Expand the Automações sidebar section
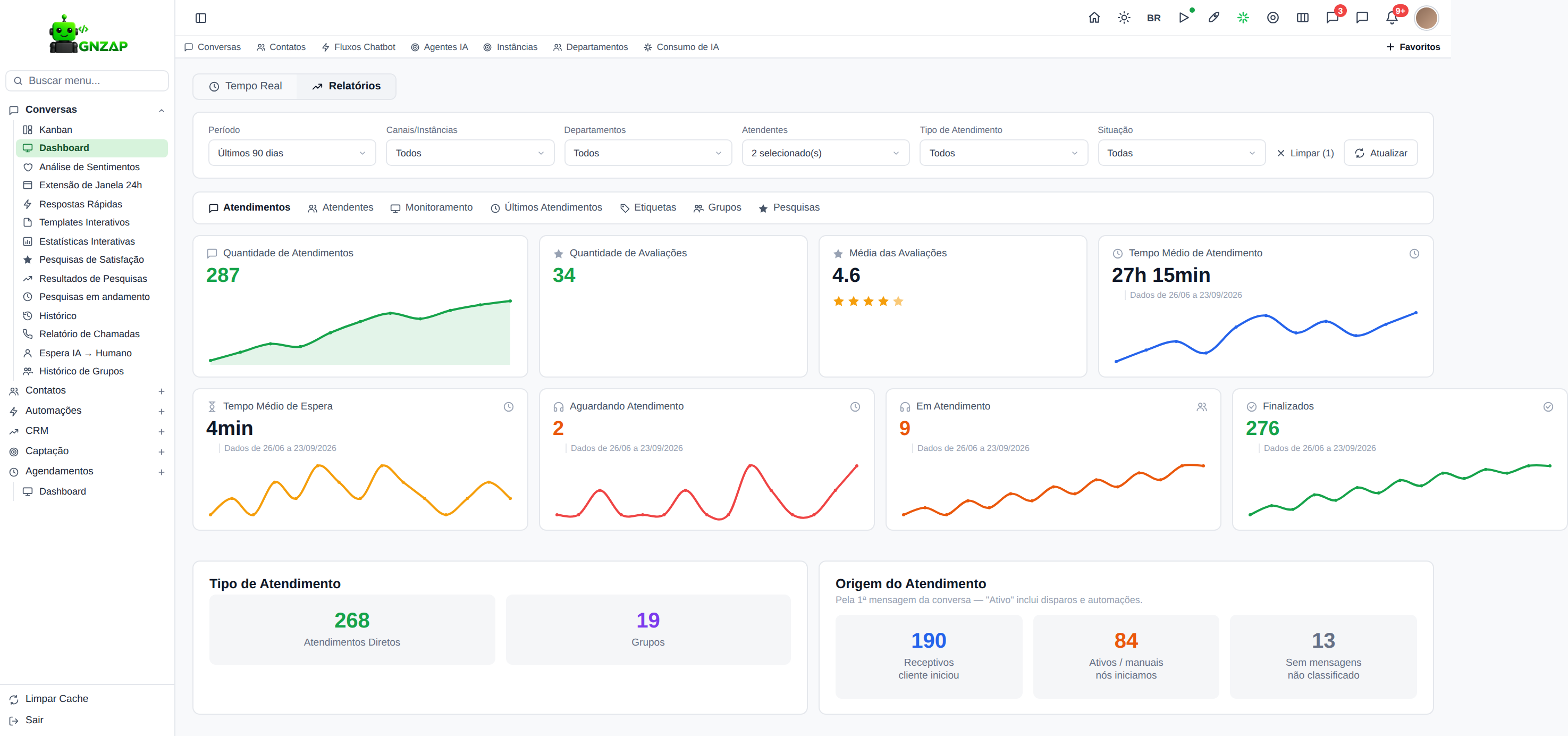This screenshot has width=1568, height=736. (161, 412)
